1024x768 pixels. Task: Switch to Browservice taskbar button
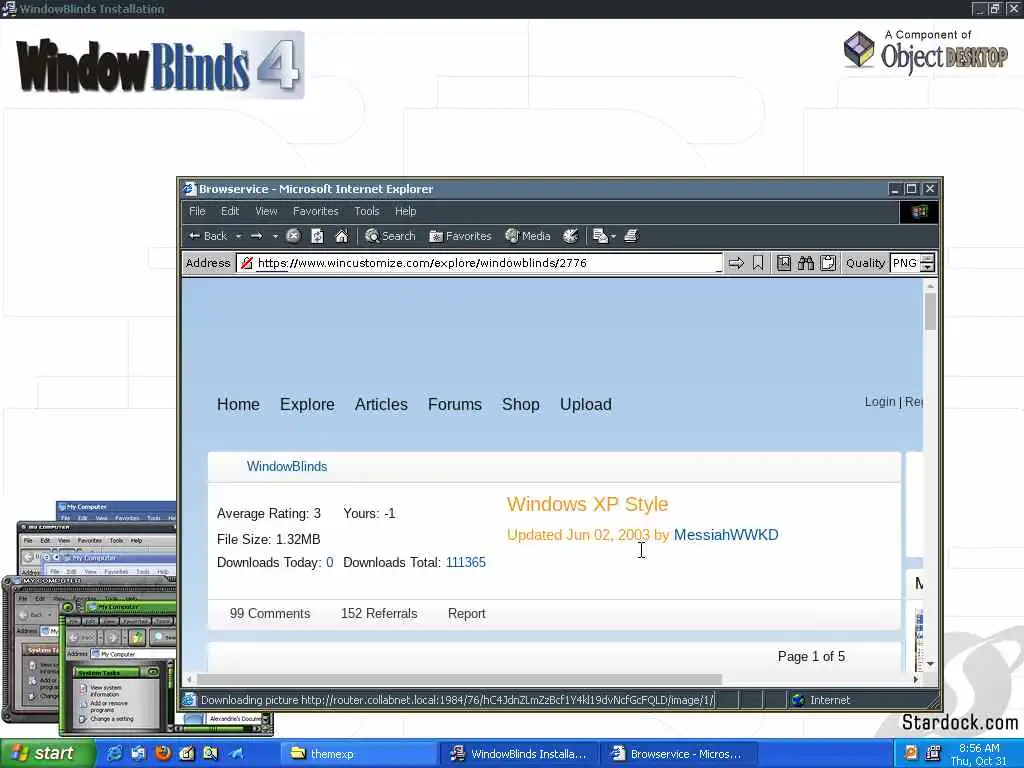[x=680, y=754]
